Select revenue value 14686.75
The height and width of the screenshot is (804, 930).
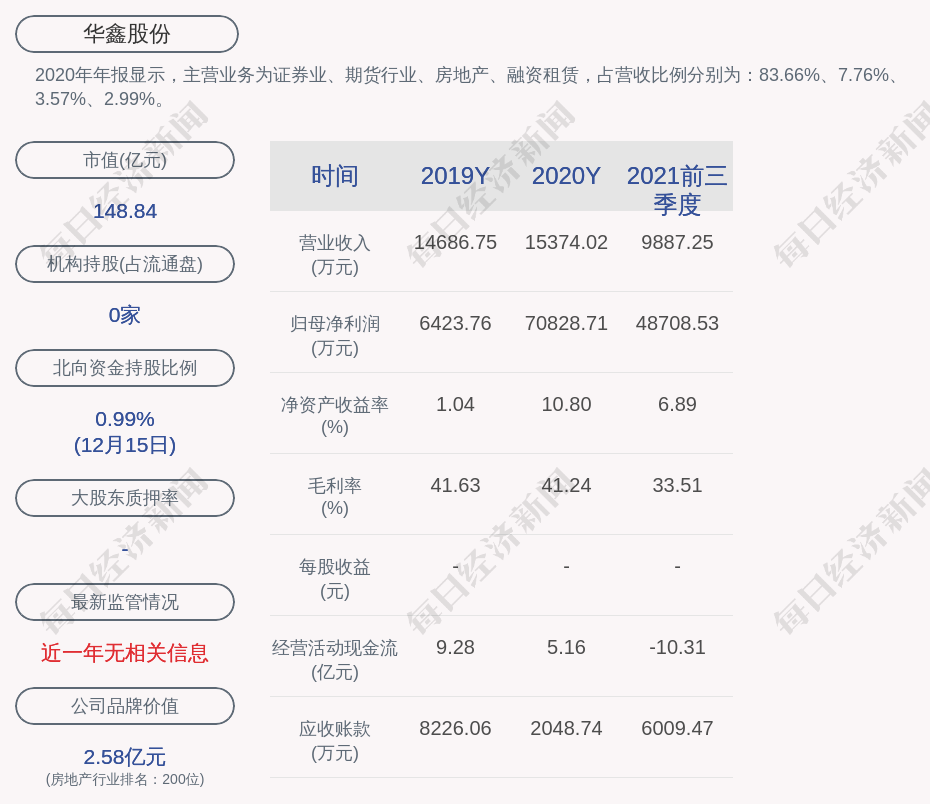click(x=455, y=243)
